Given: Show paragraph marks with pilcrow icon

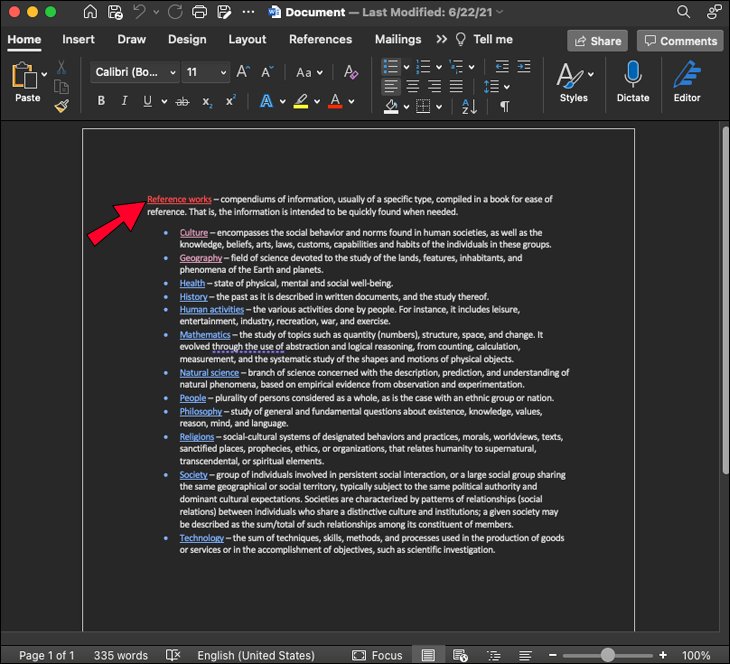Looking at the screenshot, I should point(504,105).
